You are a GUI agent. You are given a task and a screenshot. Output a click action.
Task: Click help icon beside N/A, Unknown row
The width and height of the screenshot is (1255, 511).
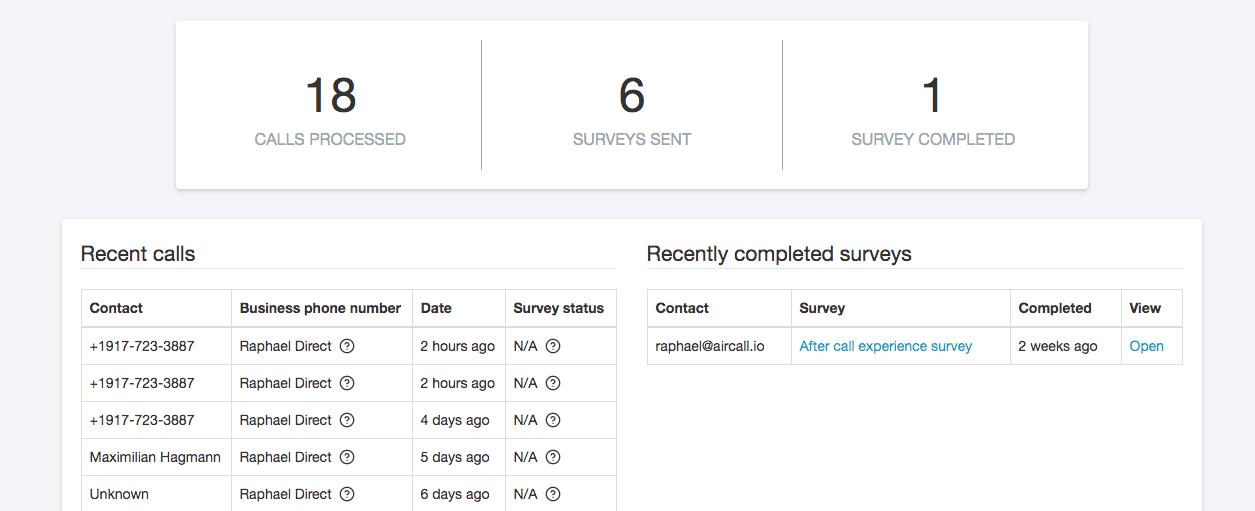tap(553, 494)
